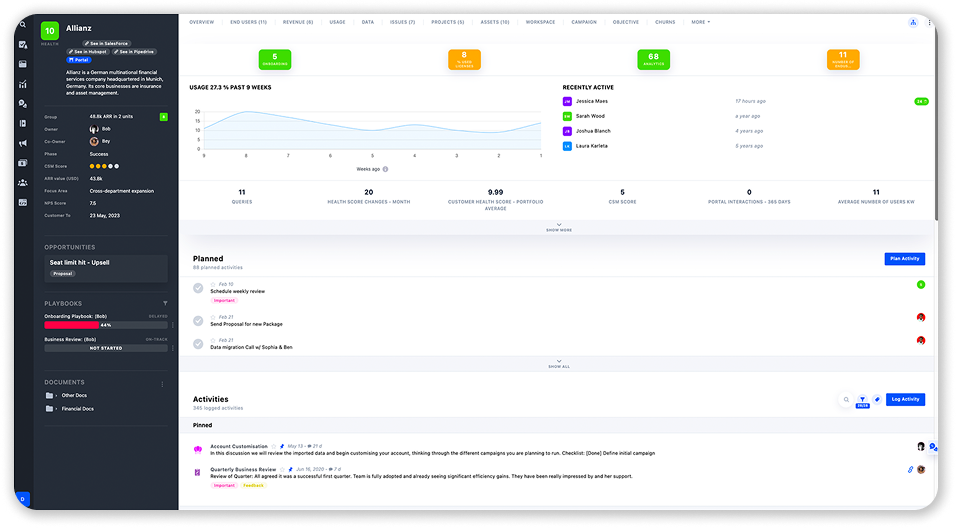The image size is (956, 528).
Task: Open search from the left sidebar magnifier
Action: tap(23, 25)
